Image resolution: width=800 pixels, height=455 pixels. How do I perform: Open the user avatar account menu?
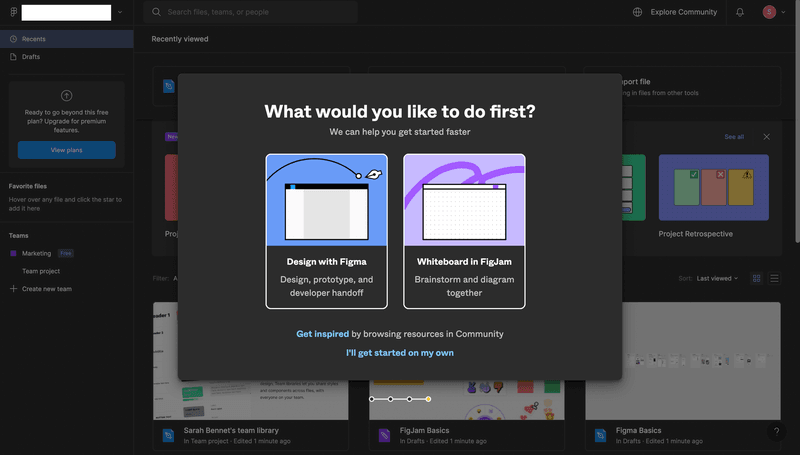pos(768,12)
